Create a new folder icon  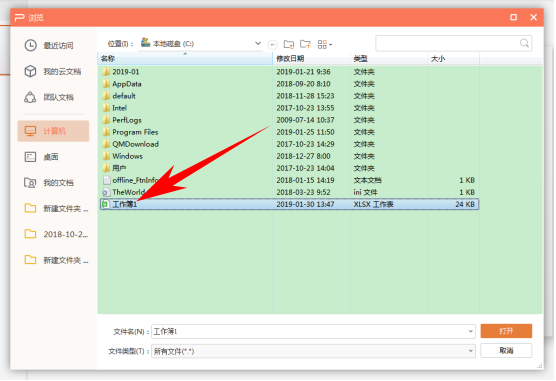tap(305, 44)
